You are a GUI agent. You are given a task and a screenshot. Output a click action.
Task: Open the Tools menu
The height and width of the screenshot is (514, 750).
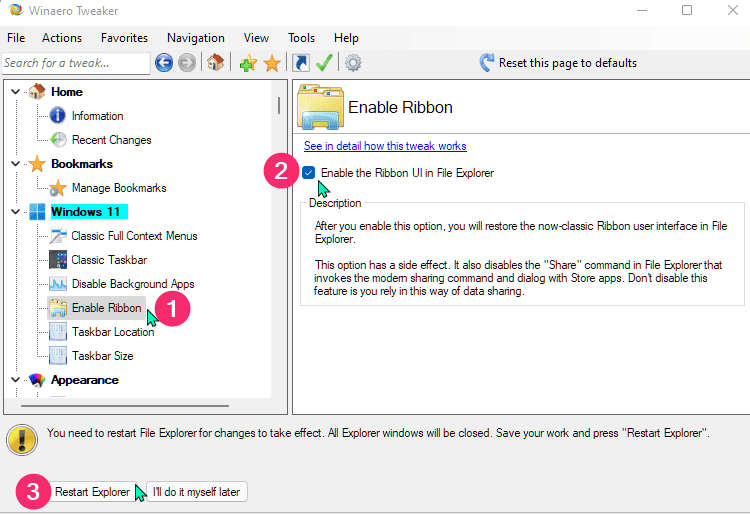point(301,38)
